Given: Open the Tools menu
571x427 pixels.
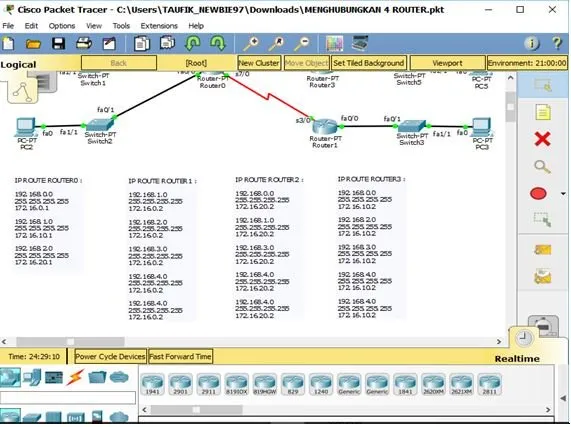Looking at the screenshot, I should pyautogui.click(x=121, y=26).
